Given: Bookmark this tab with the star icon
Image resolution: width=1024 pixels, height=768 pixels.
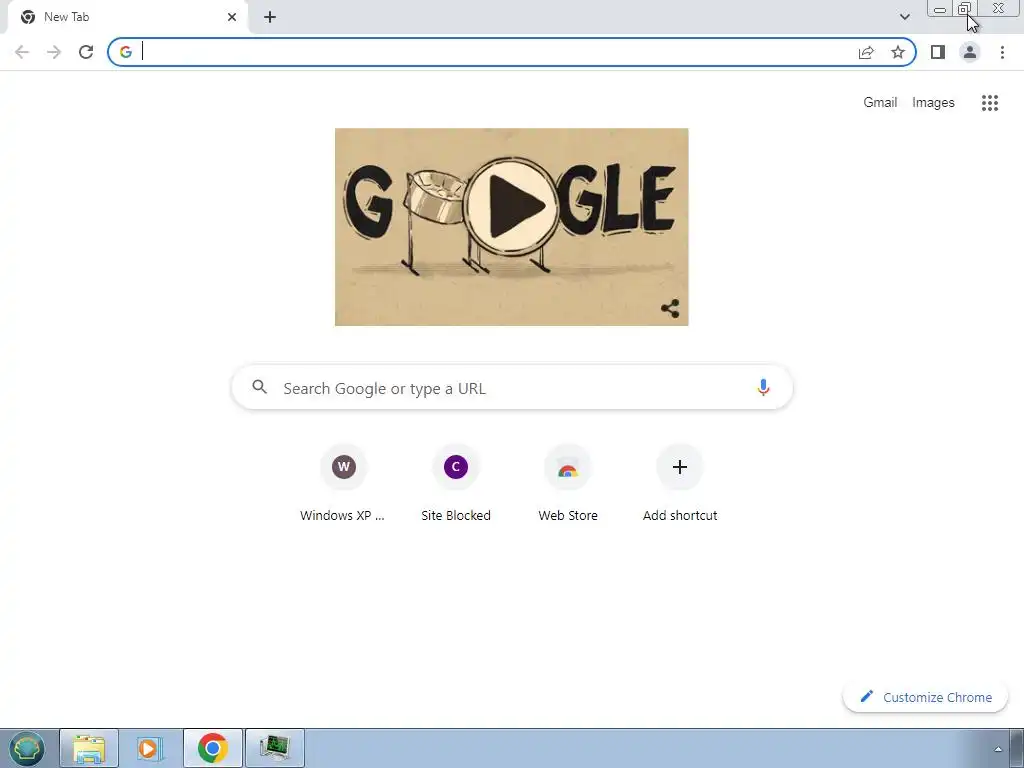Looking at the screenshot, I should coord(898,52).
